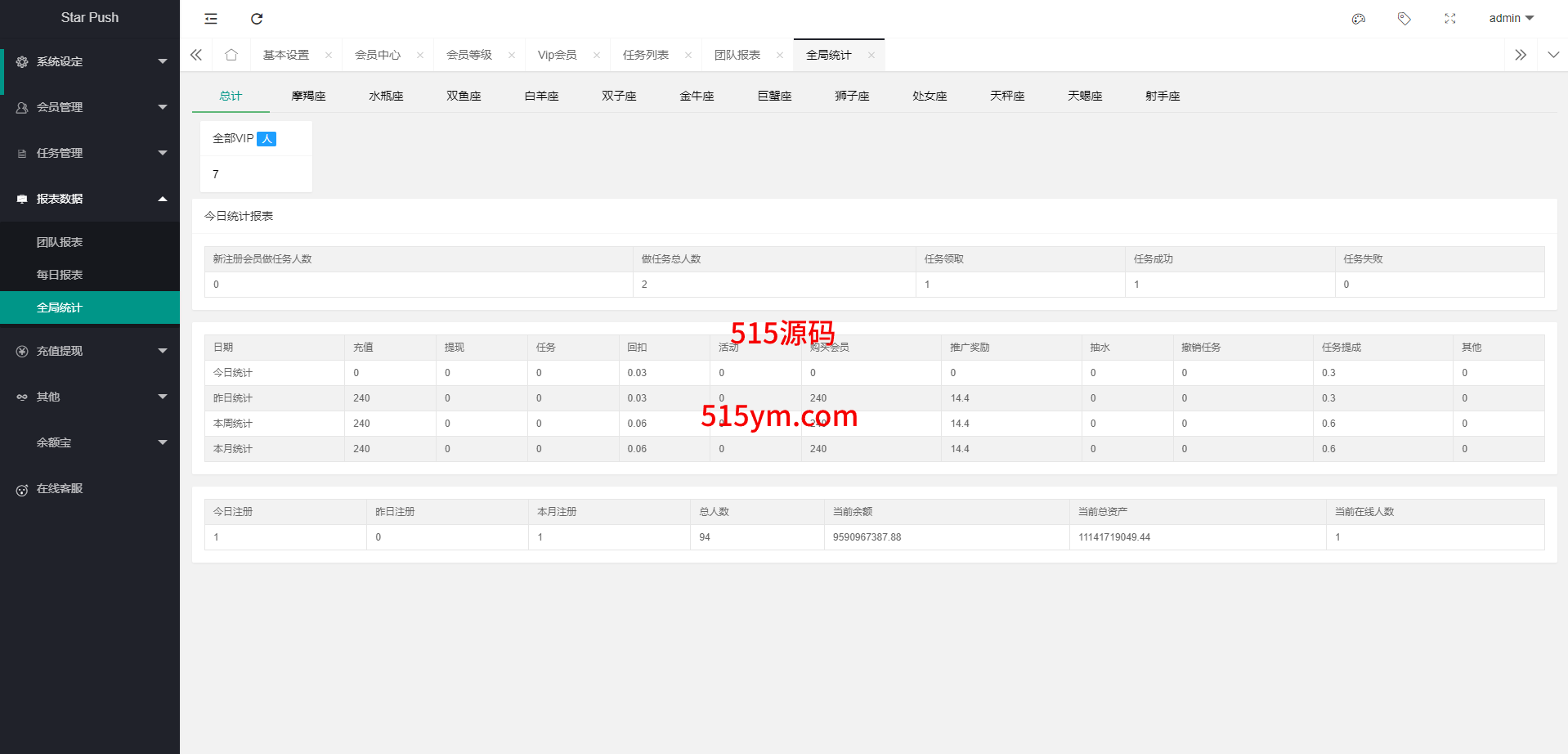Close the 基本设置 tab
Image resolution: width=1568 pixels, height=754 pixels.
(x=329, y=56)
